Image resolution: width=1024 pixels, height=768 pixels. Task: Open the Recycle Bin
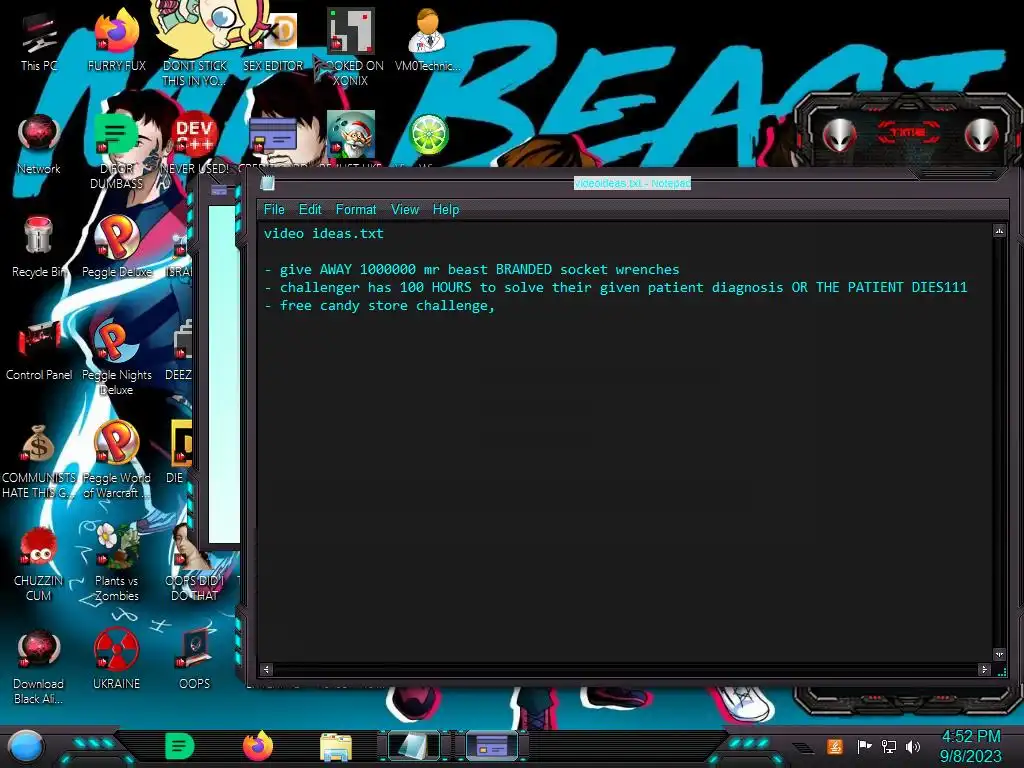39,248
